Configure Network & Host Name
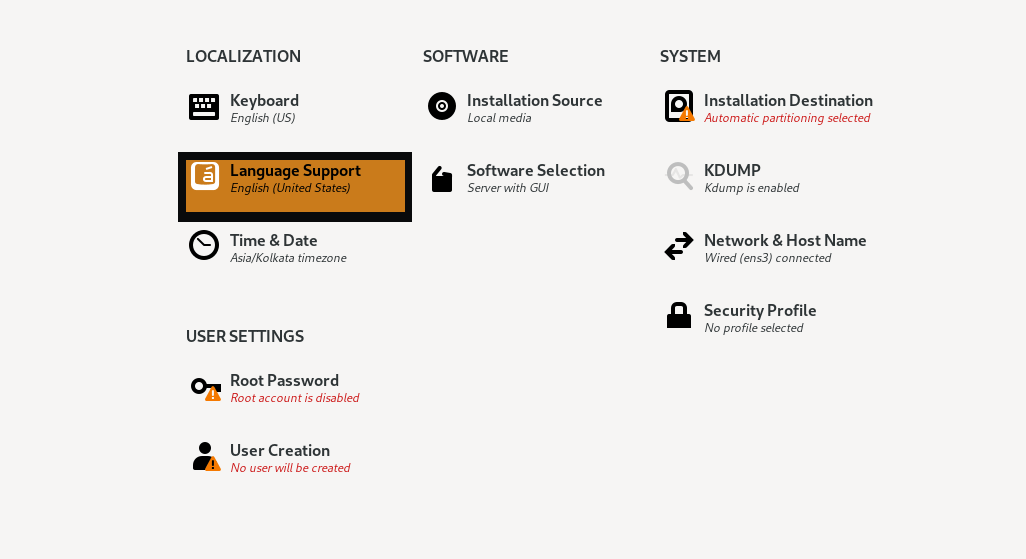Viewport: 1026px width, 559px height. pos(785,241)
